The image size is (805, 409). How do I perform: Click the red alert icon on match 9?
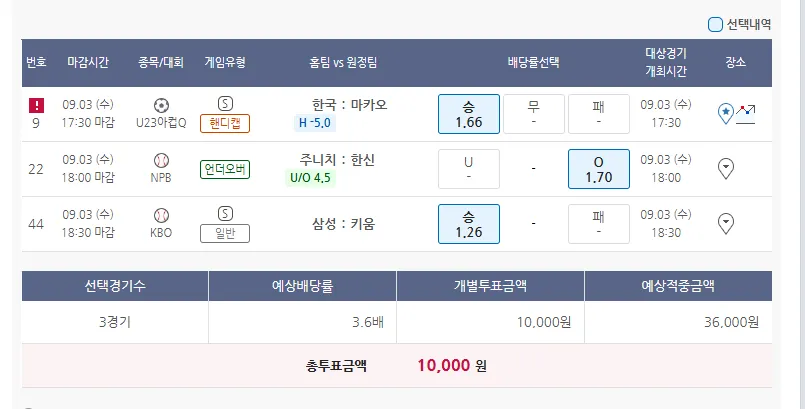[x=36, y=104]
